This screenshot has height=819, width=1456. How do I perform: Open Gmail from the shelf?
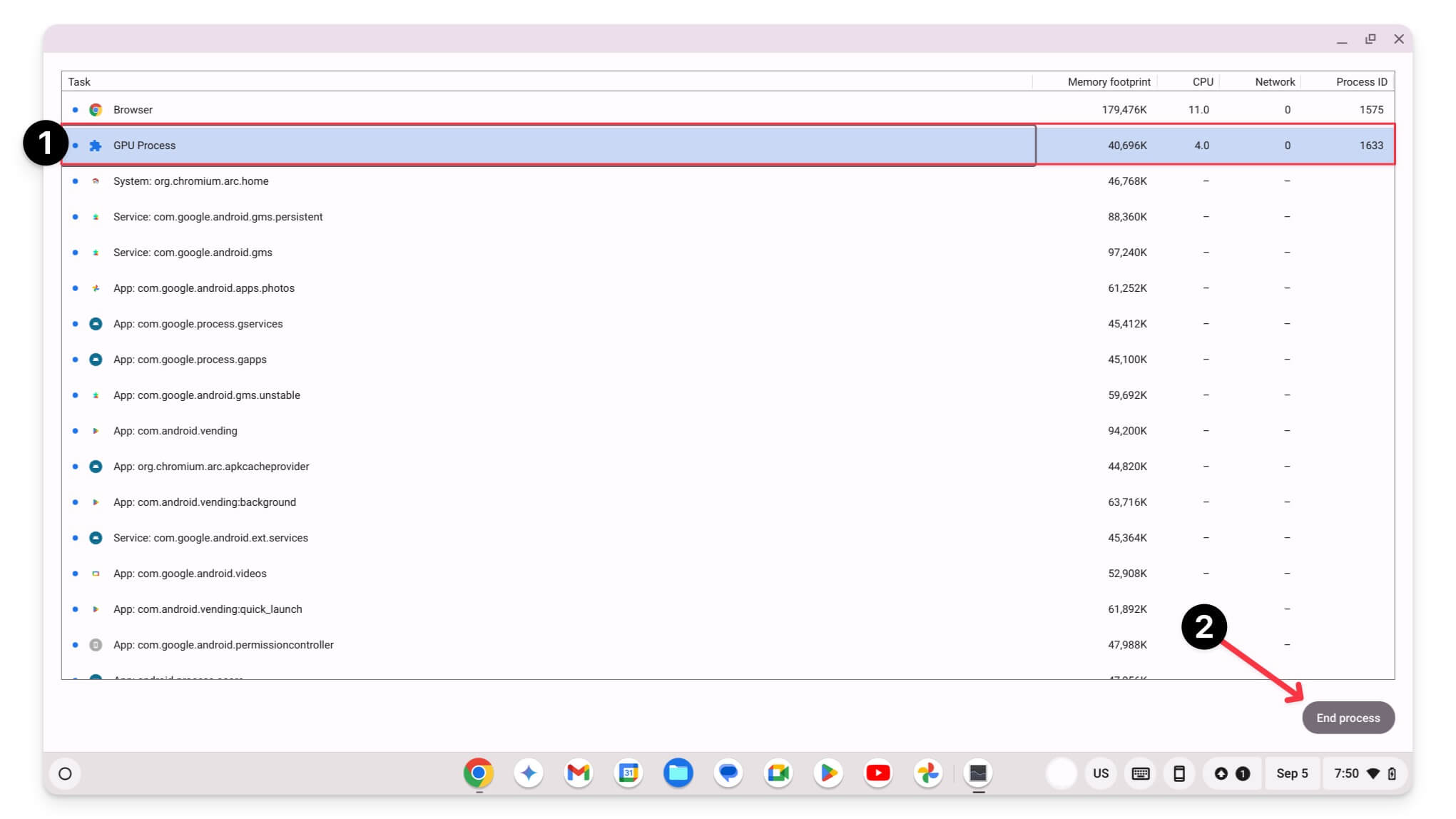click(x=579, y=773)
